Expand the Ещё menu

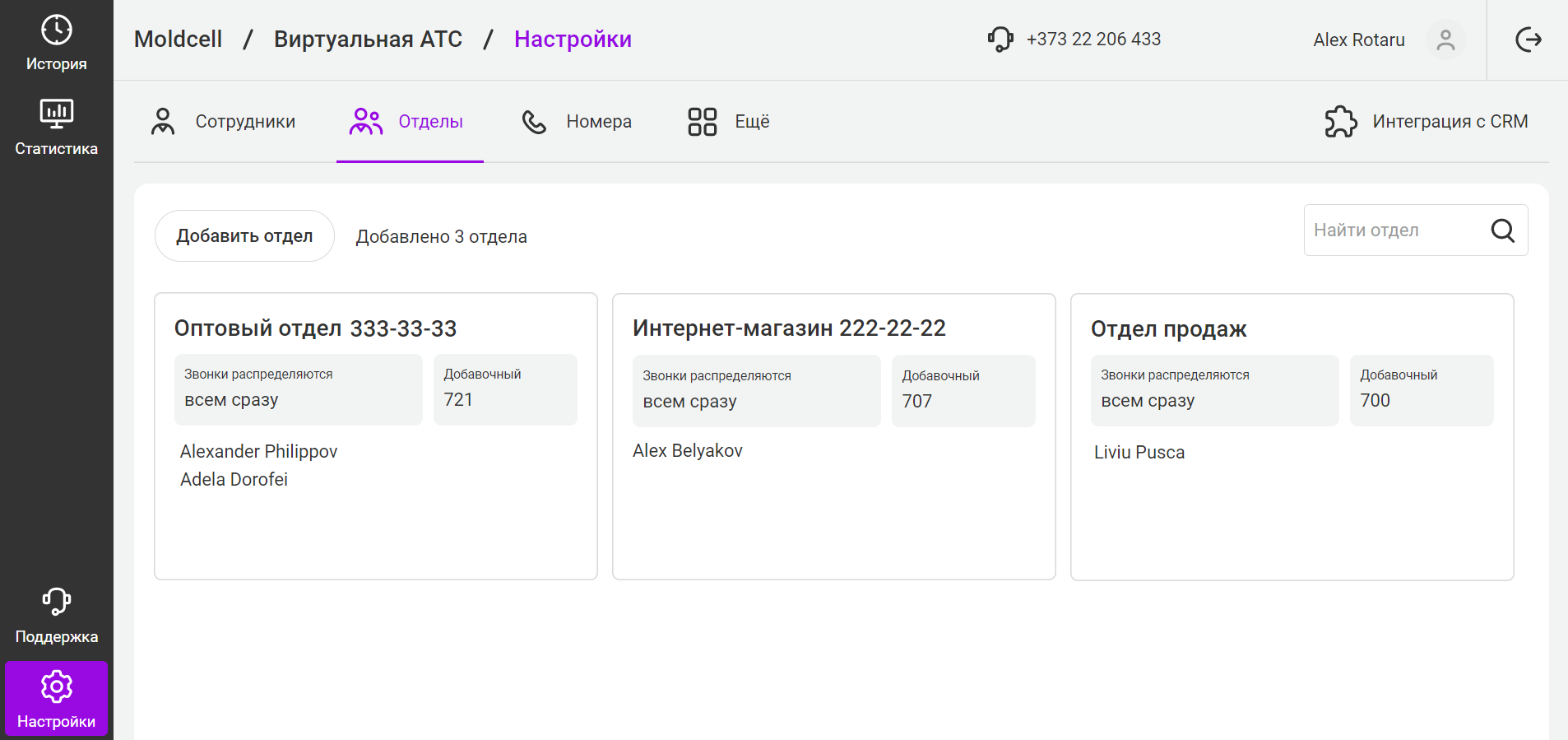click(x=729, y=122)
